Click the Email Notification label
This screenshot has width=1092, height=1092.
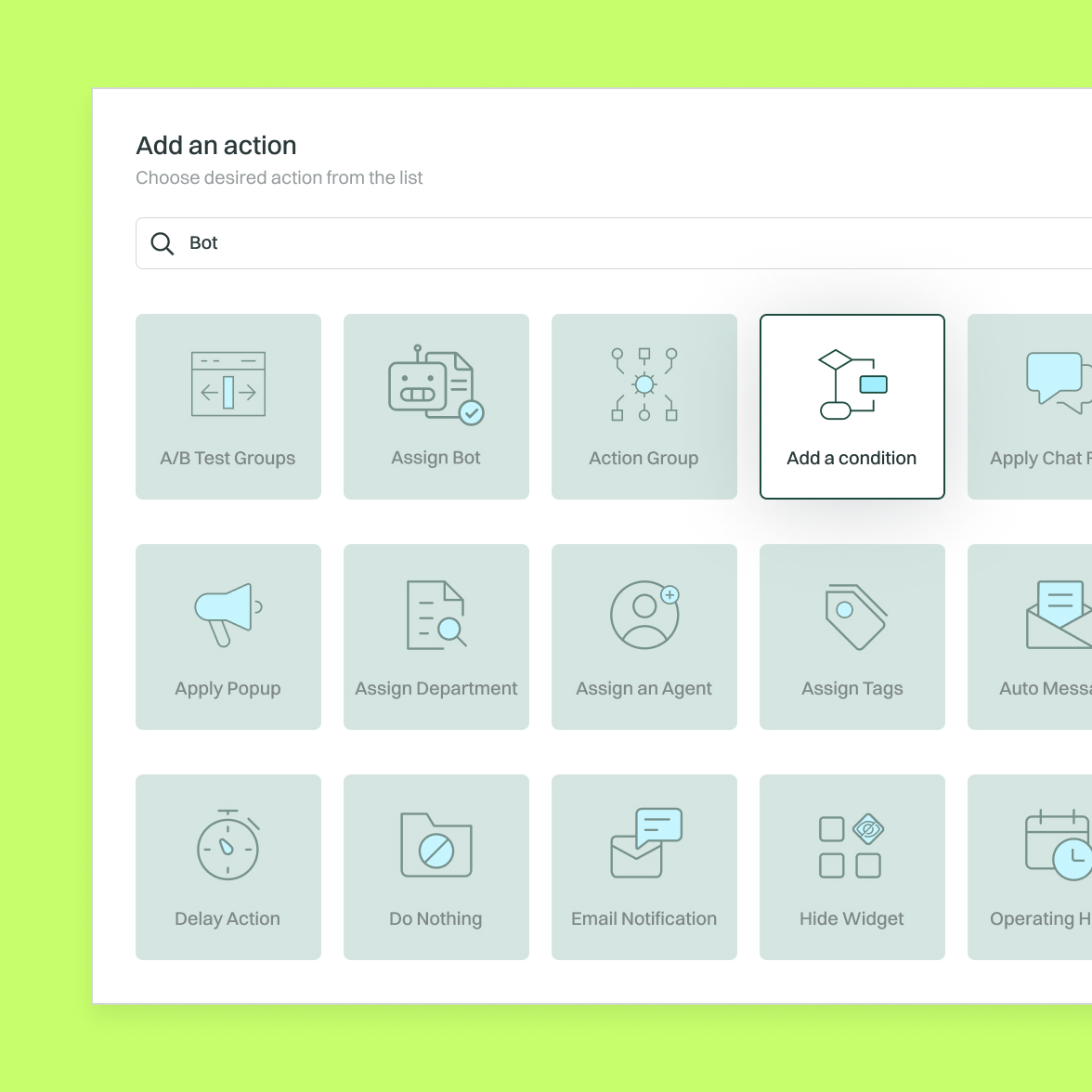point(643,918)
